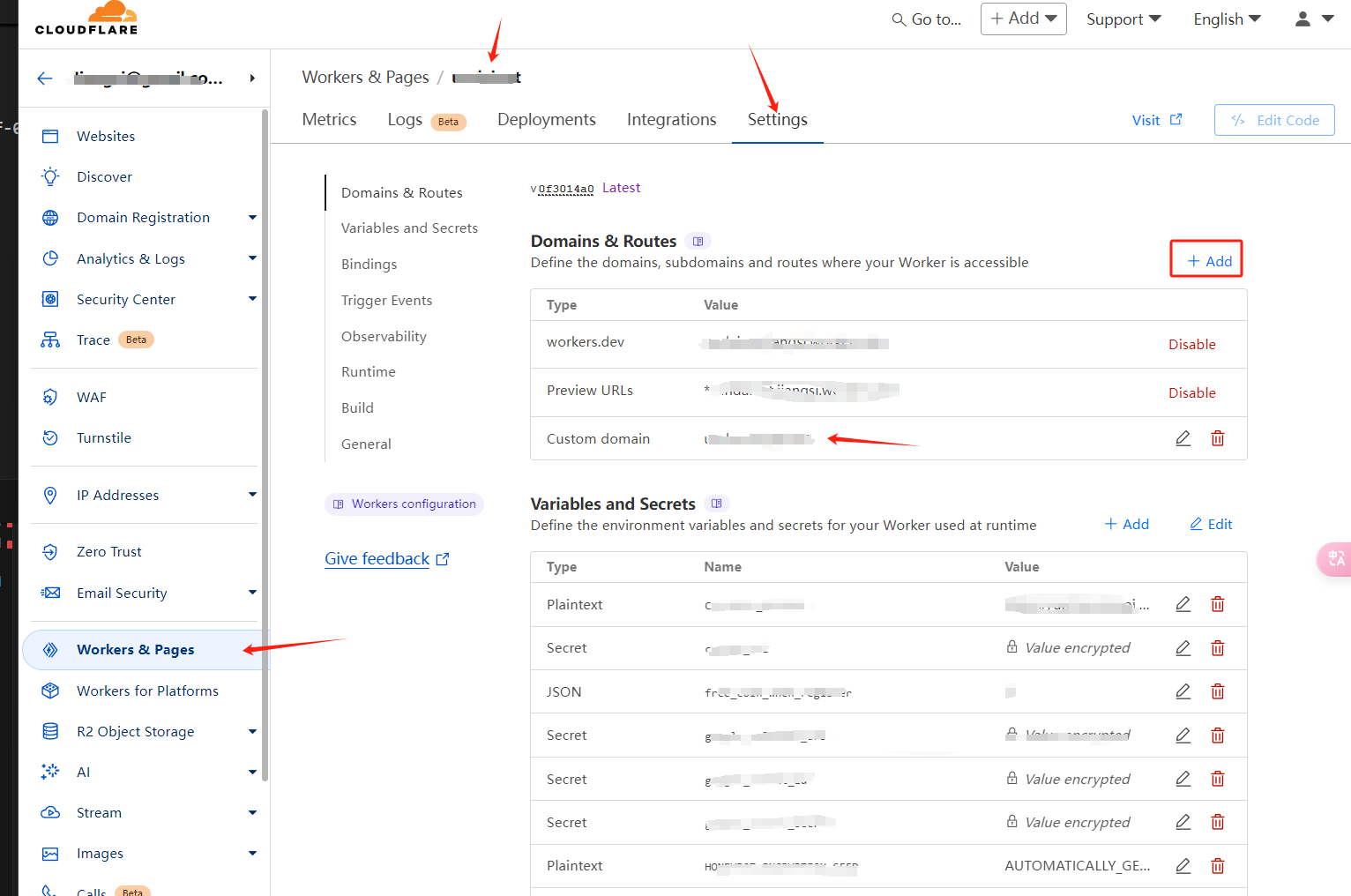
Task: Click the Zero Trust icon
Action: pyautogui.click(x=50, y=552)
